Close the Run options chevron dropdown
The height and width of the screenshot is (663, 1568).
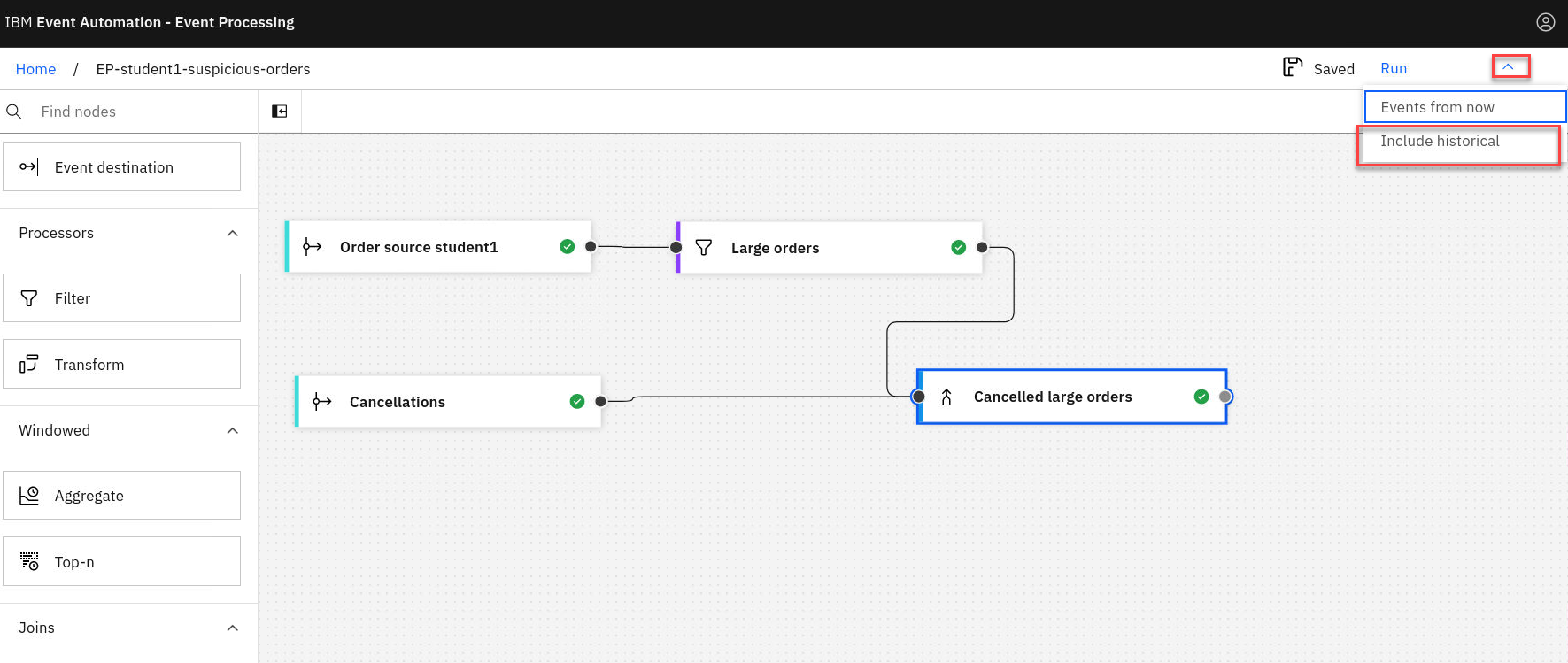pyautogui.click(x=1508, y=67)
